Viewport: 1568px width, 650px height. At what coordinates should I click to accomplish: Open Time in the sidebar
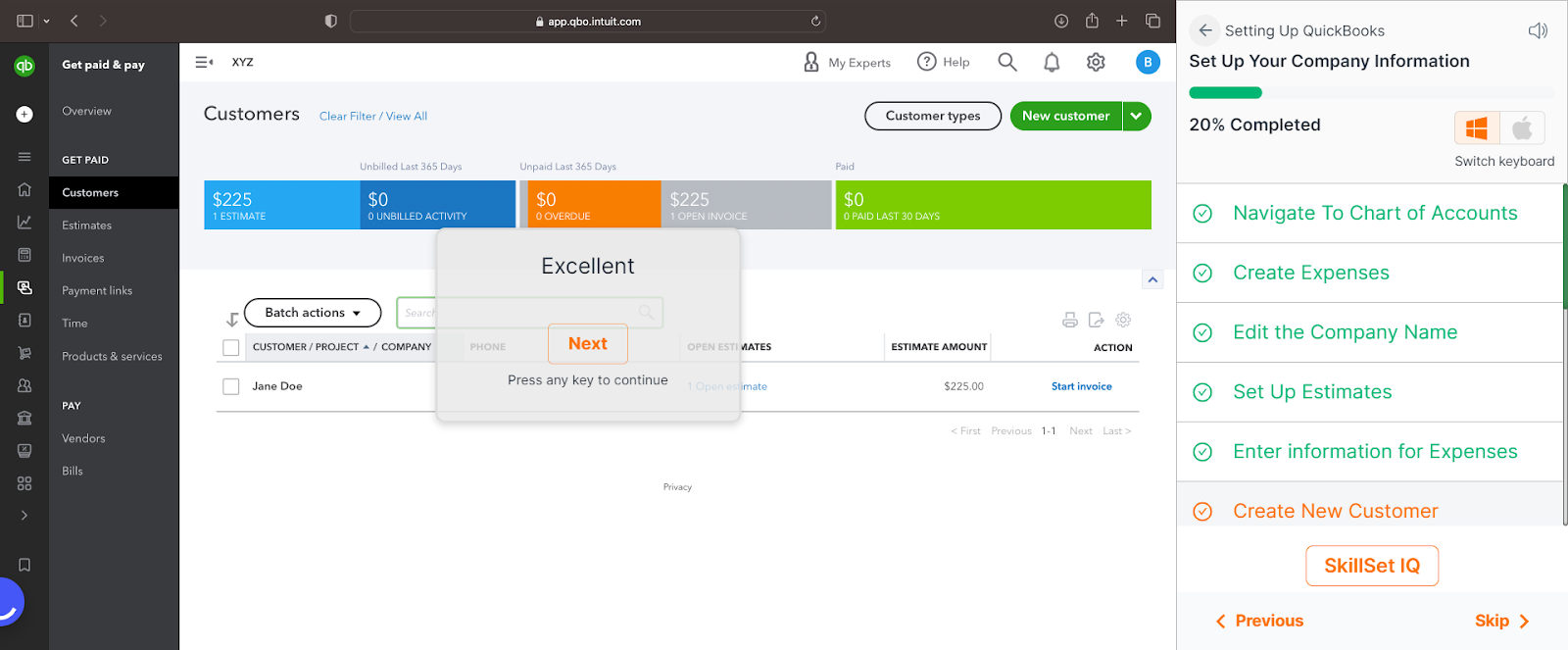tap(75, 323)
